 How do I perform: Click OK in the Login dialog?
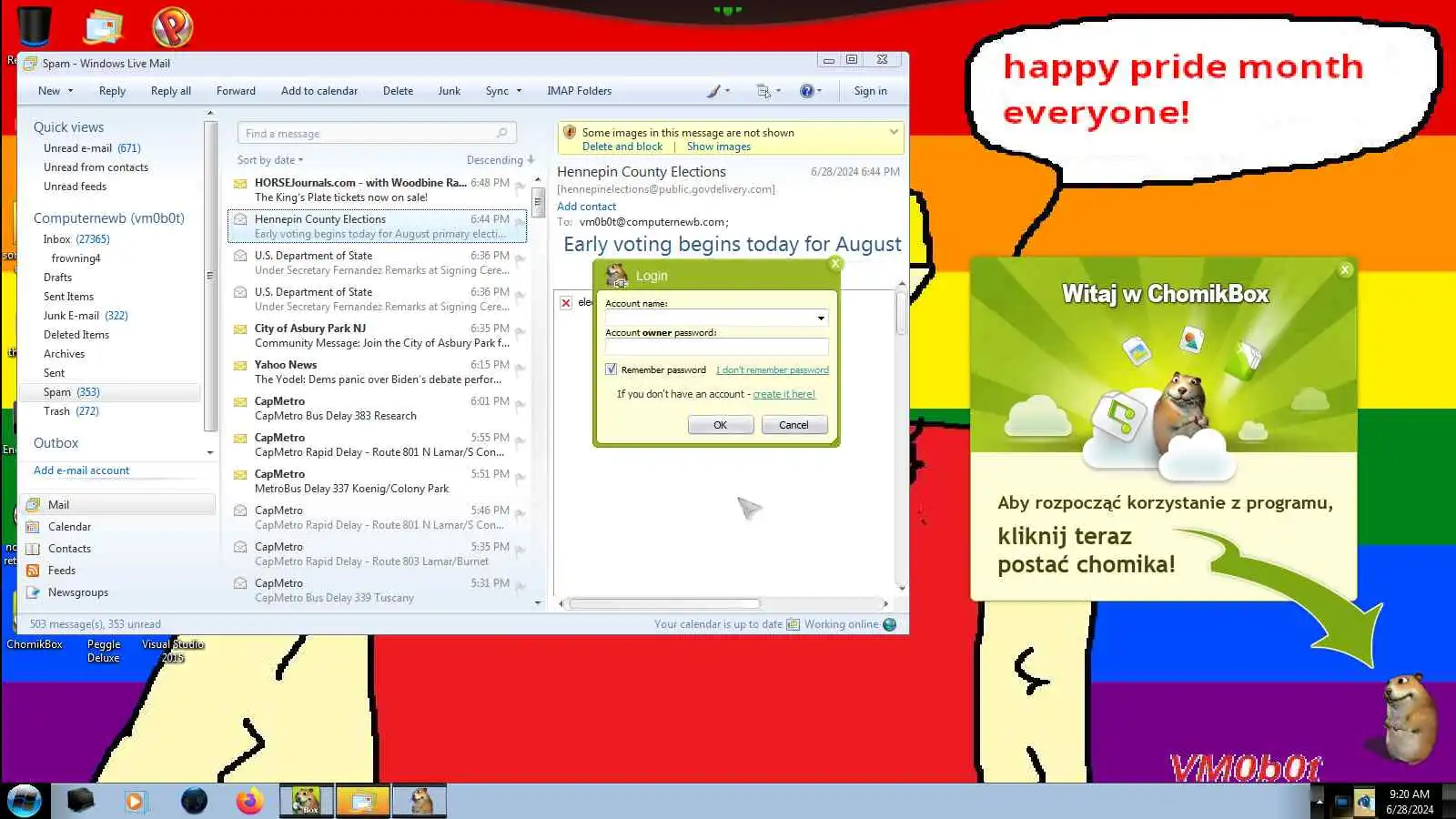[x=721, y=425]
